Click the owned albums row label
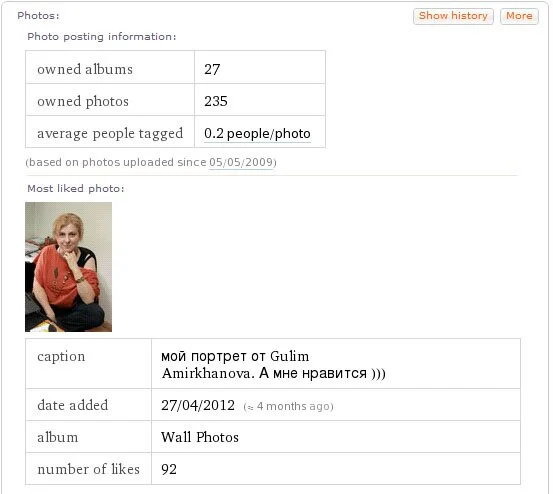 (85, 69)
